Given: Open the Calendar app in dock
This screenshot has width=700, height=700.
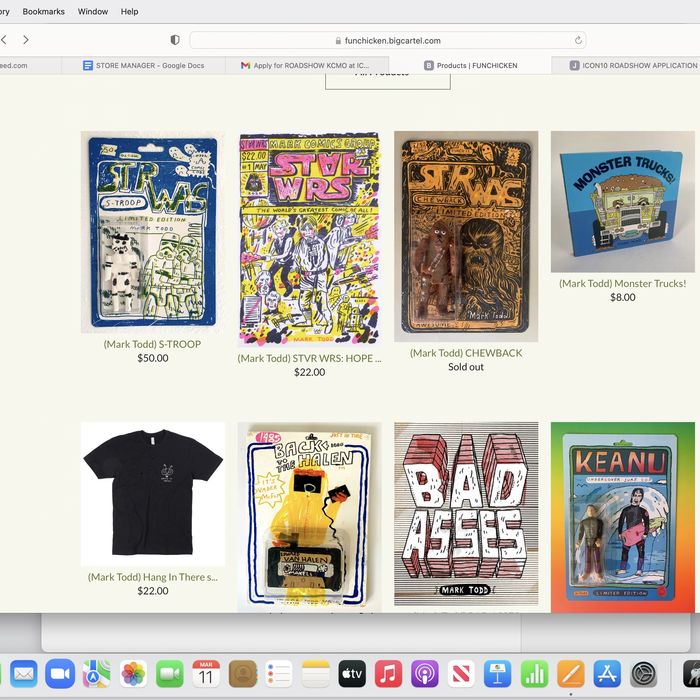Looking at the screenshot, I should pos(206,674).
